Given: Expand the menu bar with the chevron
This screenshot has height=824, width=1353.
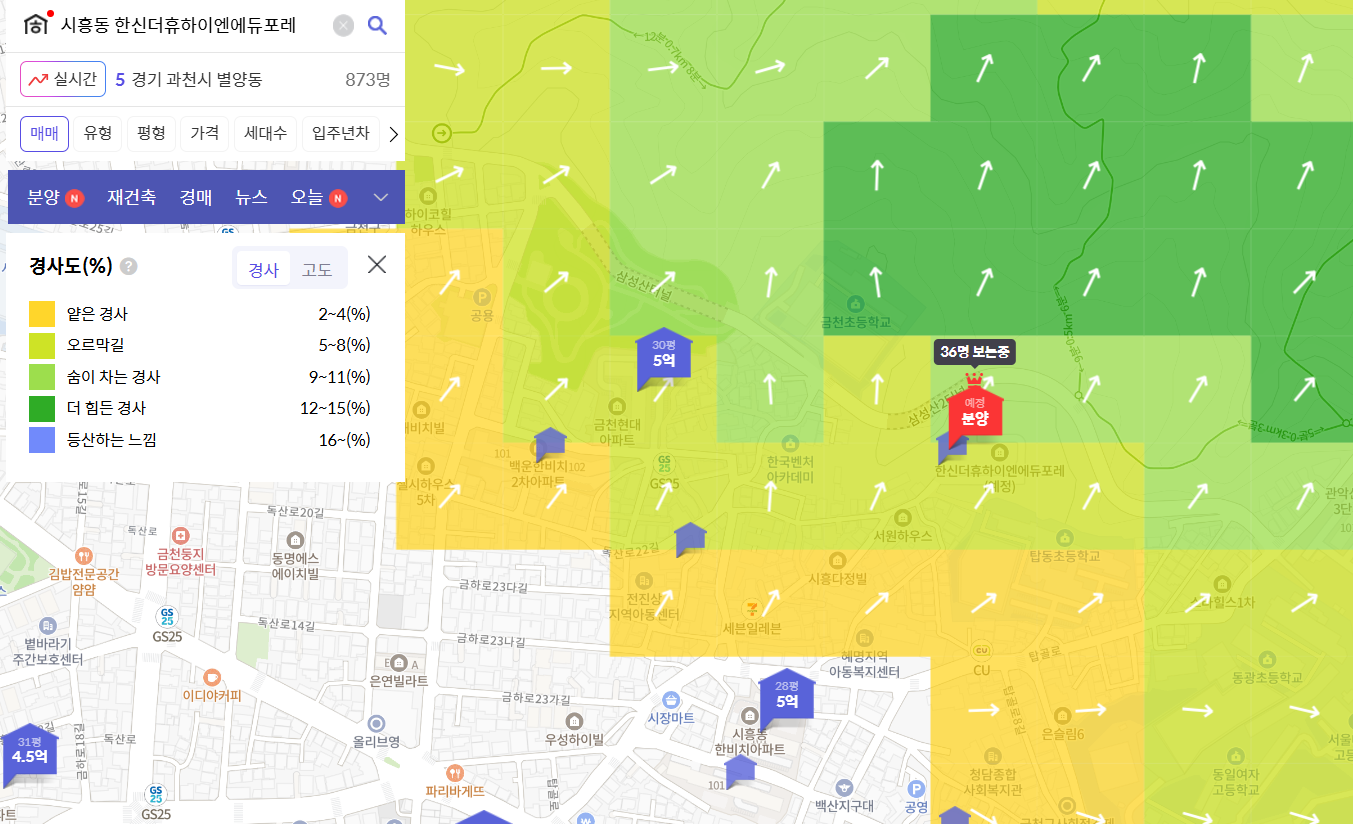Looking at the screenshot, I should click(x=380, y=197).
